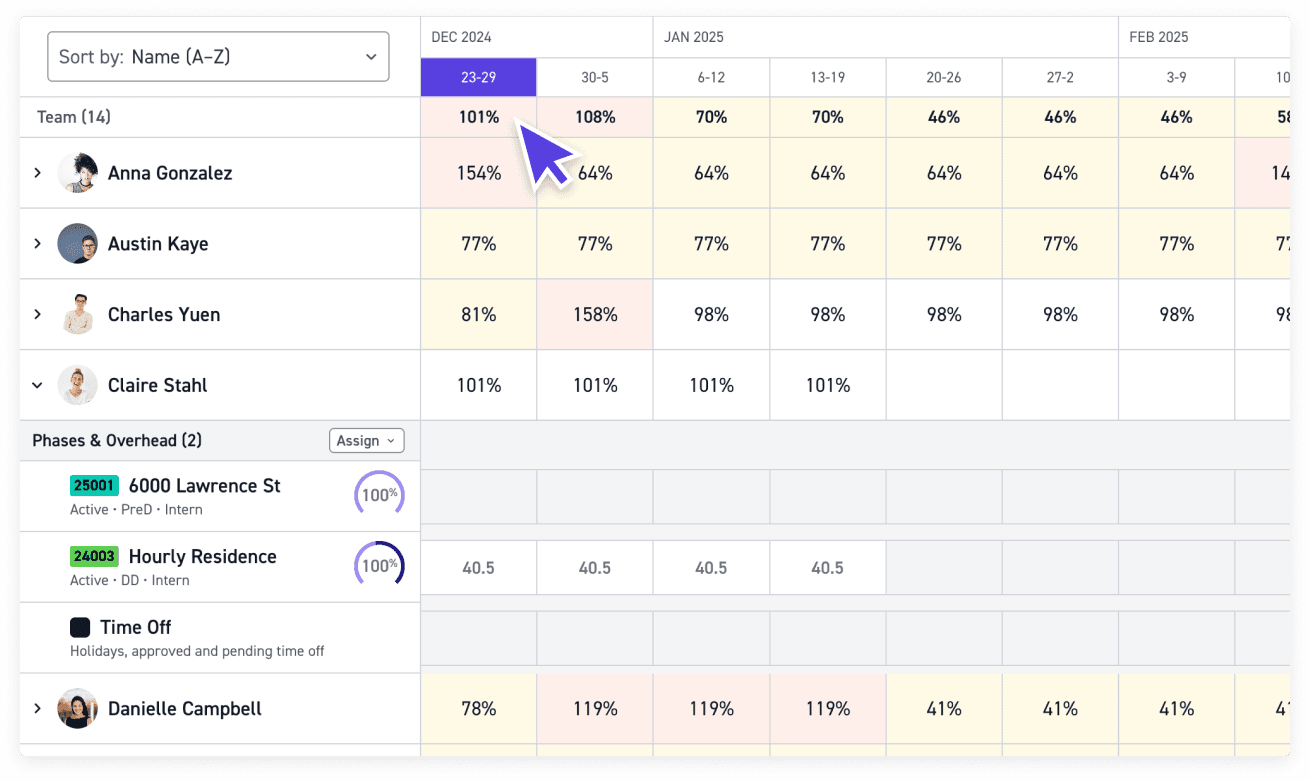1310x781 pixels.
Task: Click the JAN 2025 month header
Action: coord(693,36)
